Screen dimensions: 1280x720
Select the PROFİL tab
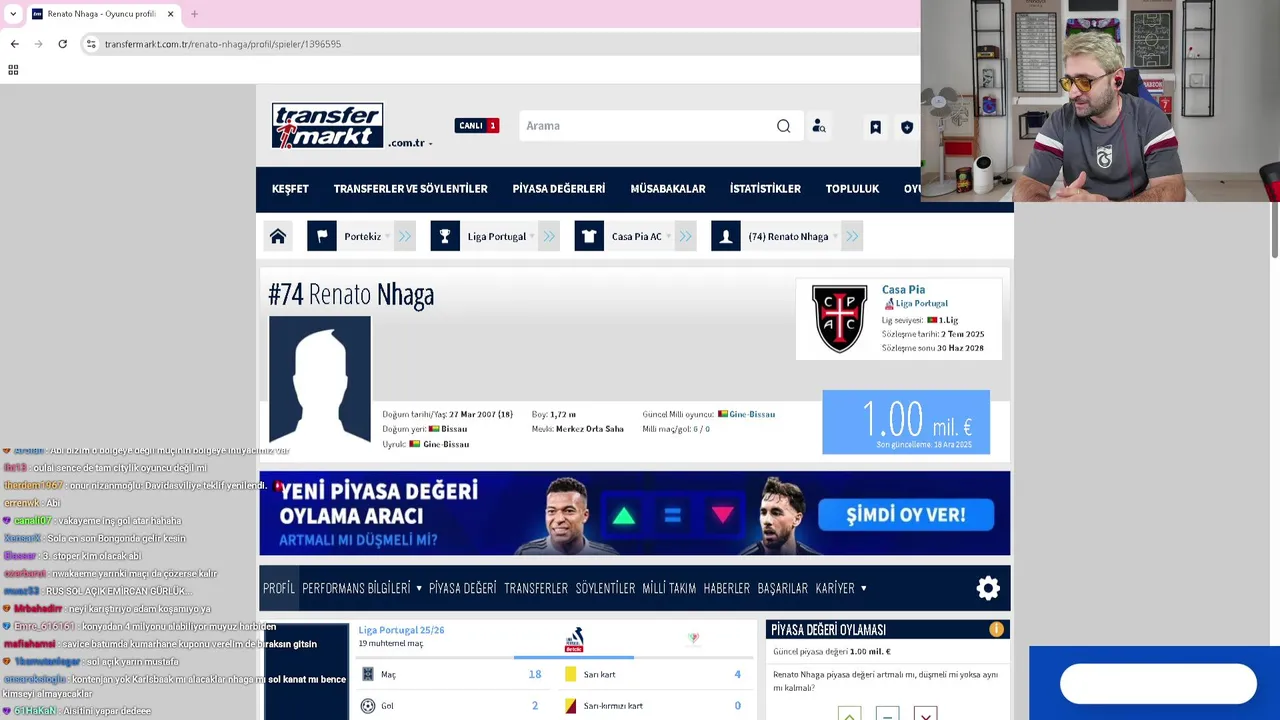pyautogui.click(x=279, y=589)
